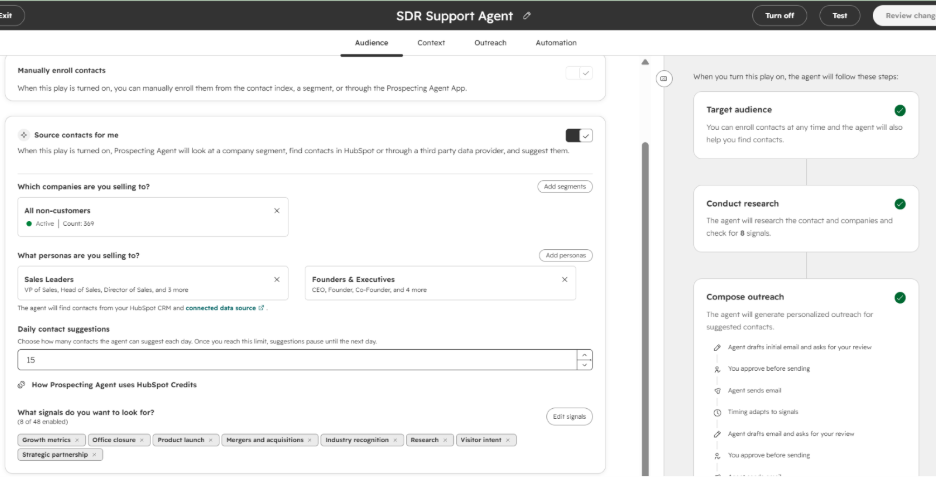Click the Review changes button
This screenshot has width=936, height=477.
pyautogui.click(x=904, y=16)
